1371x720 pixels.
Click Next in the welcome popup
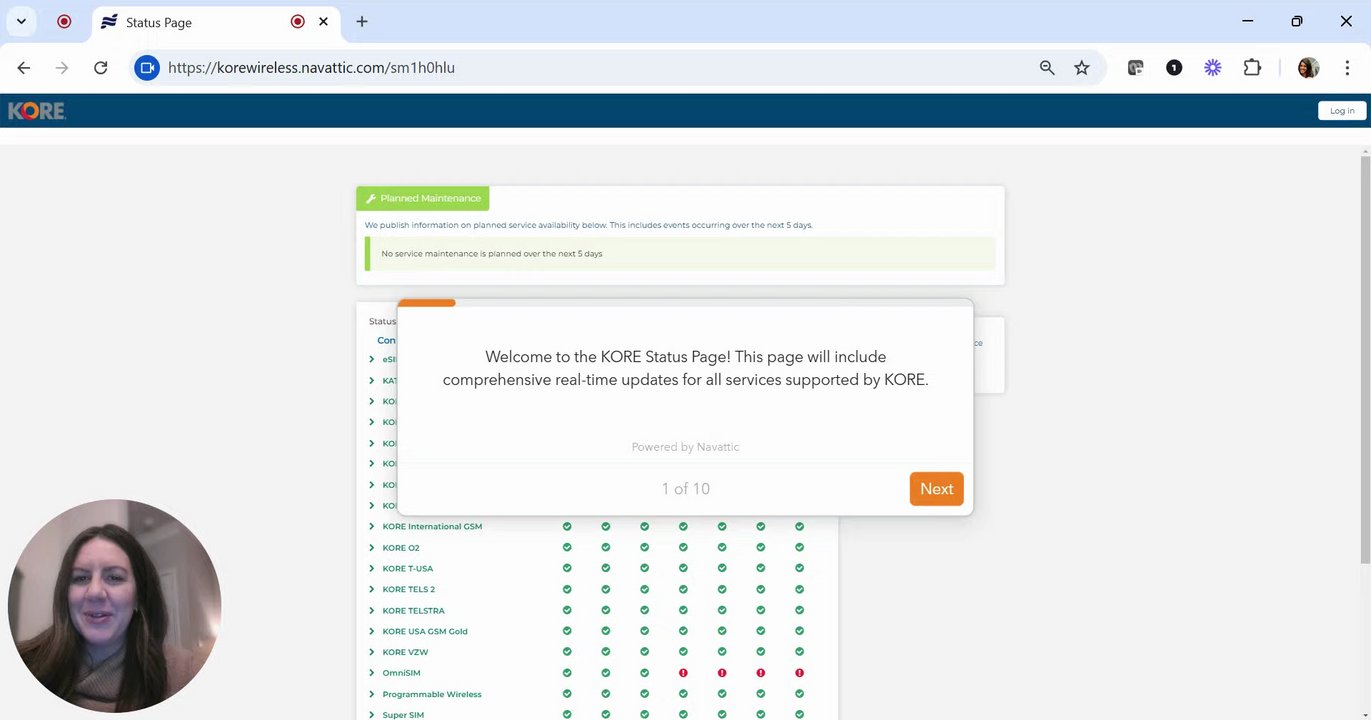click(936, 489)
